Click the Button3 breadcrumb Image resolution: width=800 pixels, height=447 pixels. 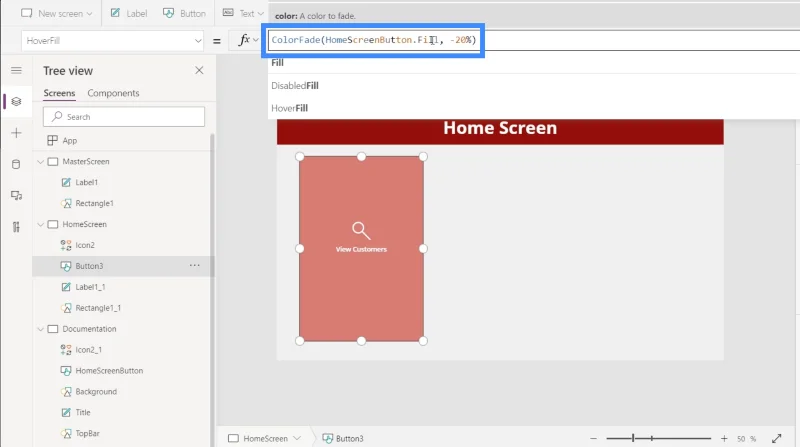tap(343, 438)
